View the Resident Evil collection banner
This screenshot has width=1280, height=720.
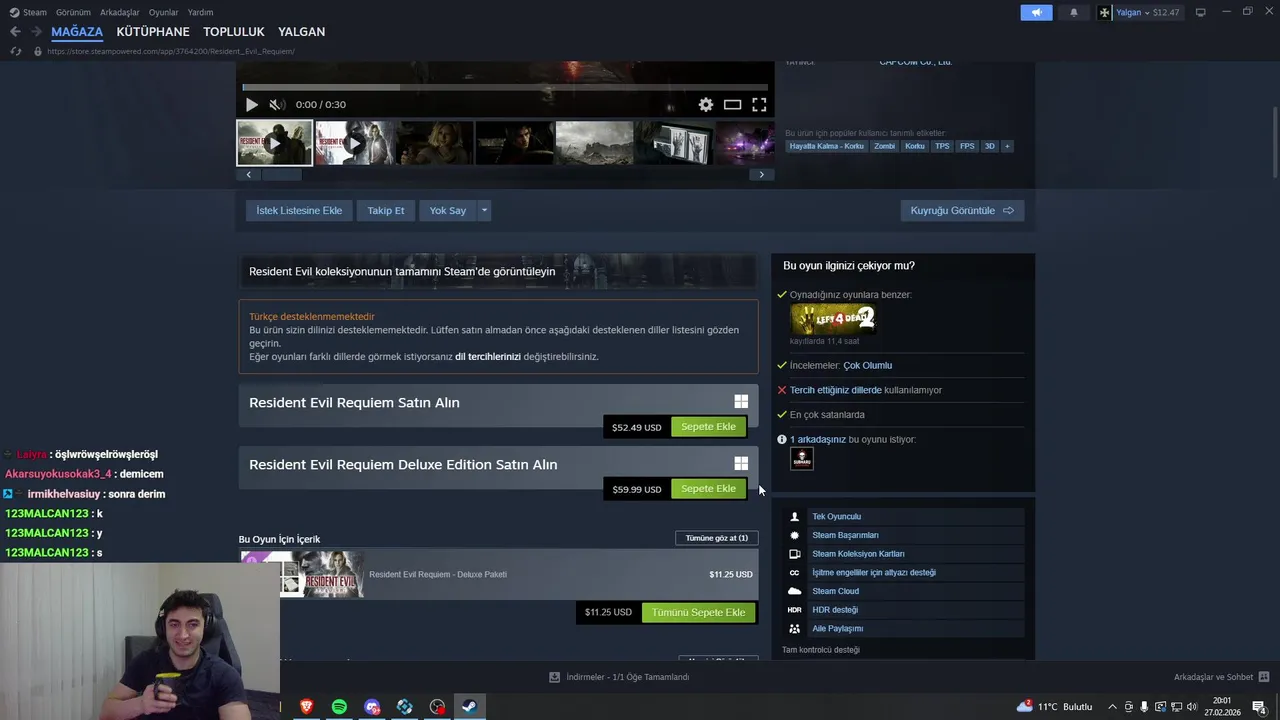498,271
